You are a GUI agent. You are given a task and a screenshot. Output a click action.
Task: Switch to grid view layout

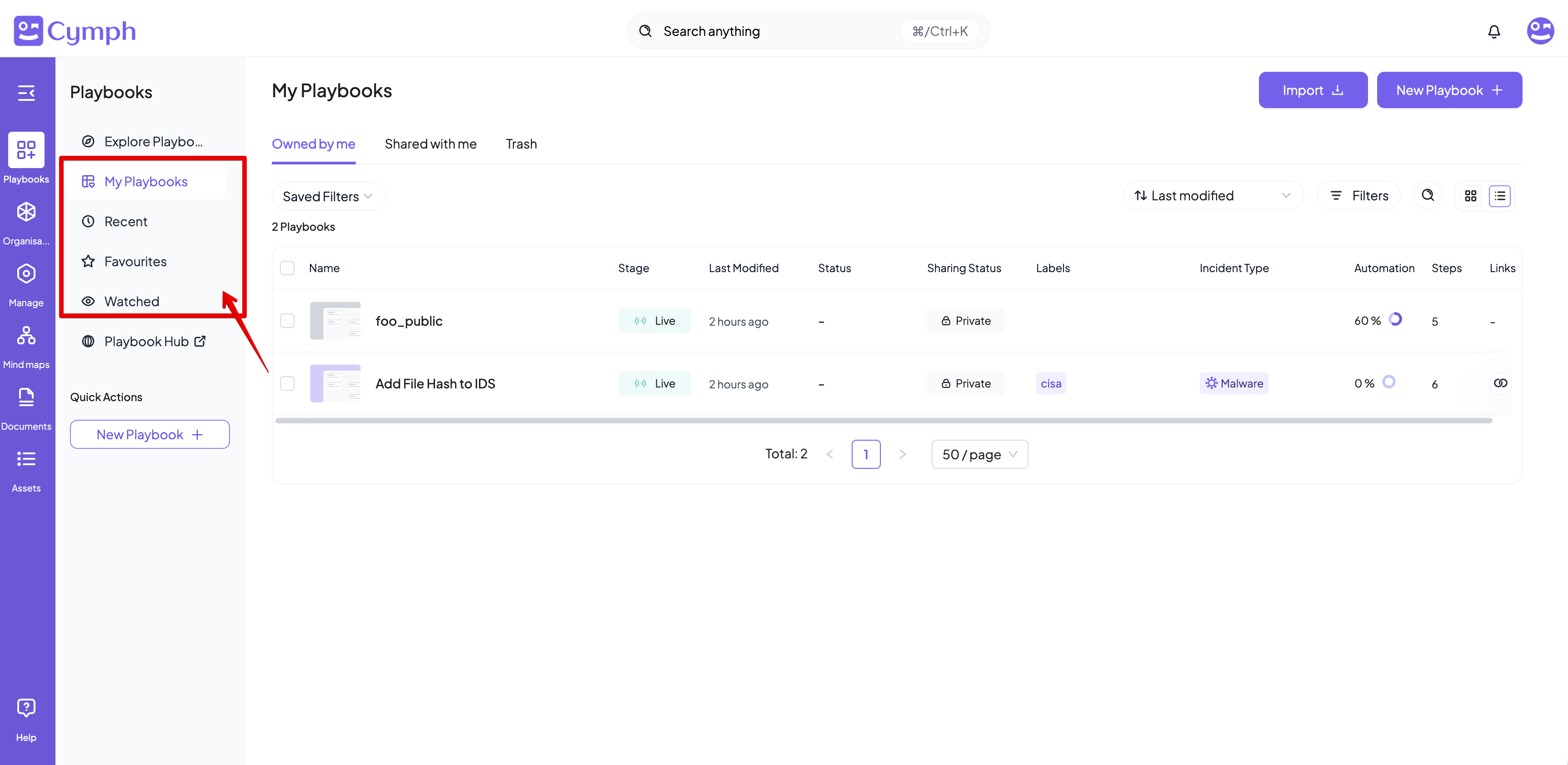coord(1471,196)
